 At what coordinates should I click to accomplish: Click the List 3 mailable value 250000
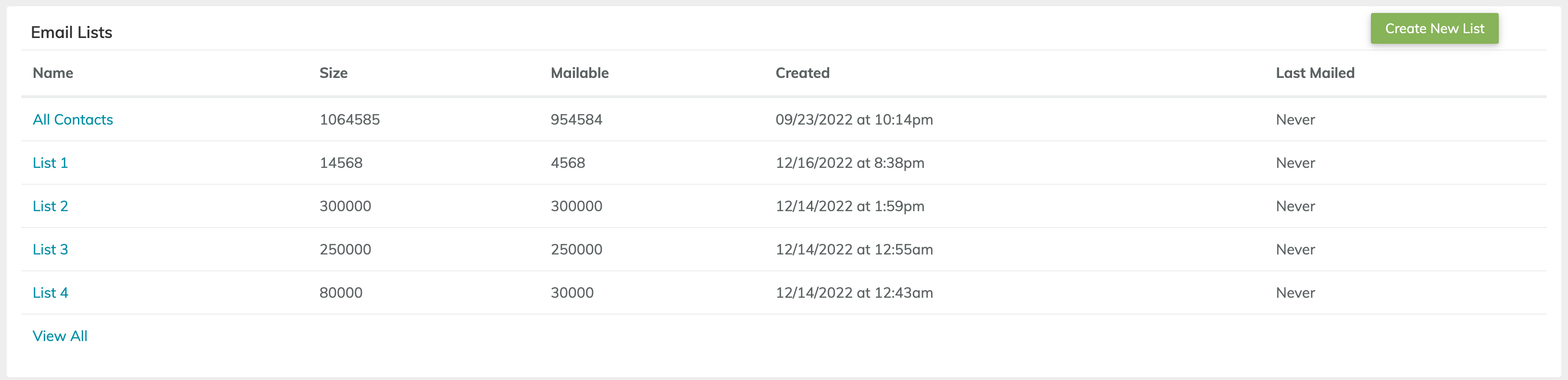(576, 249)
